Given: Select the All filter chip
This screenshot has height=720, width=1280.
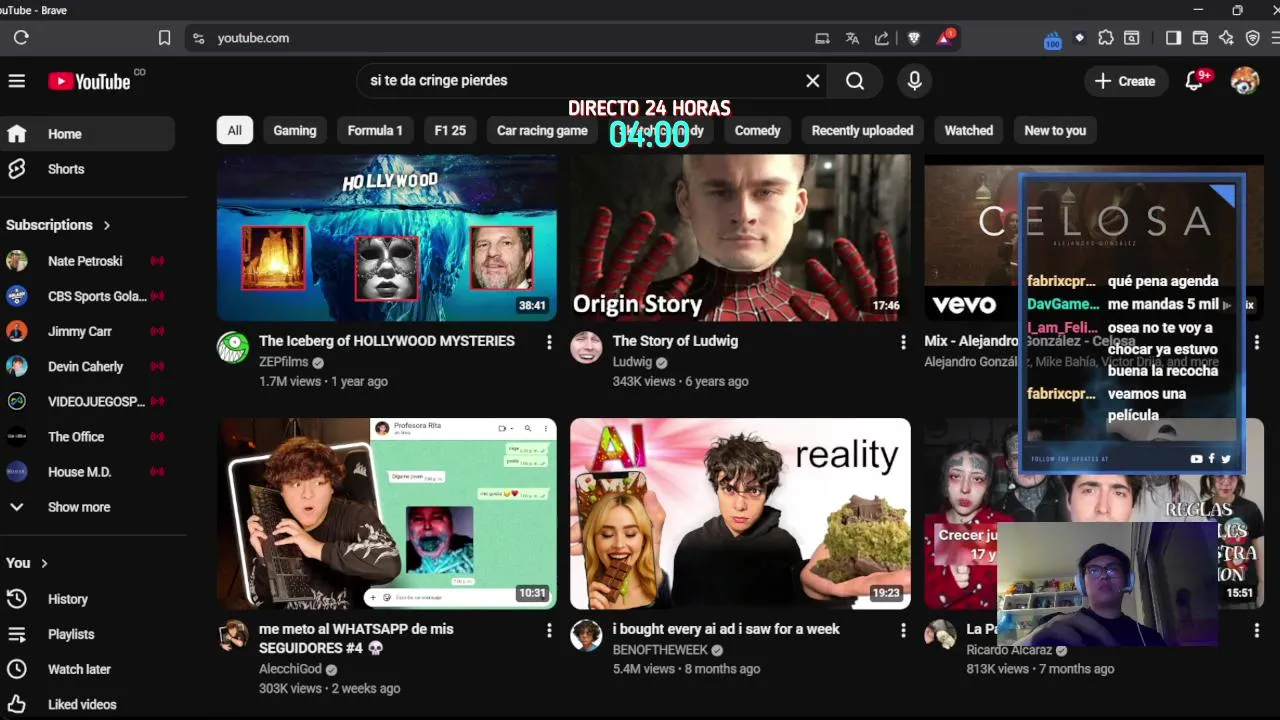Looking at the screenshot, I should point(234,130).
